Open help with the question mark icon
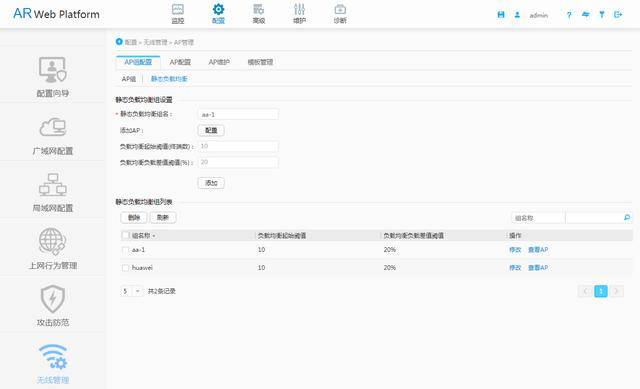The height and width of the screenshot is (389, 640). 569,15
